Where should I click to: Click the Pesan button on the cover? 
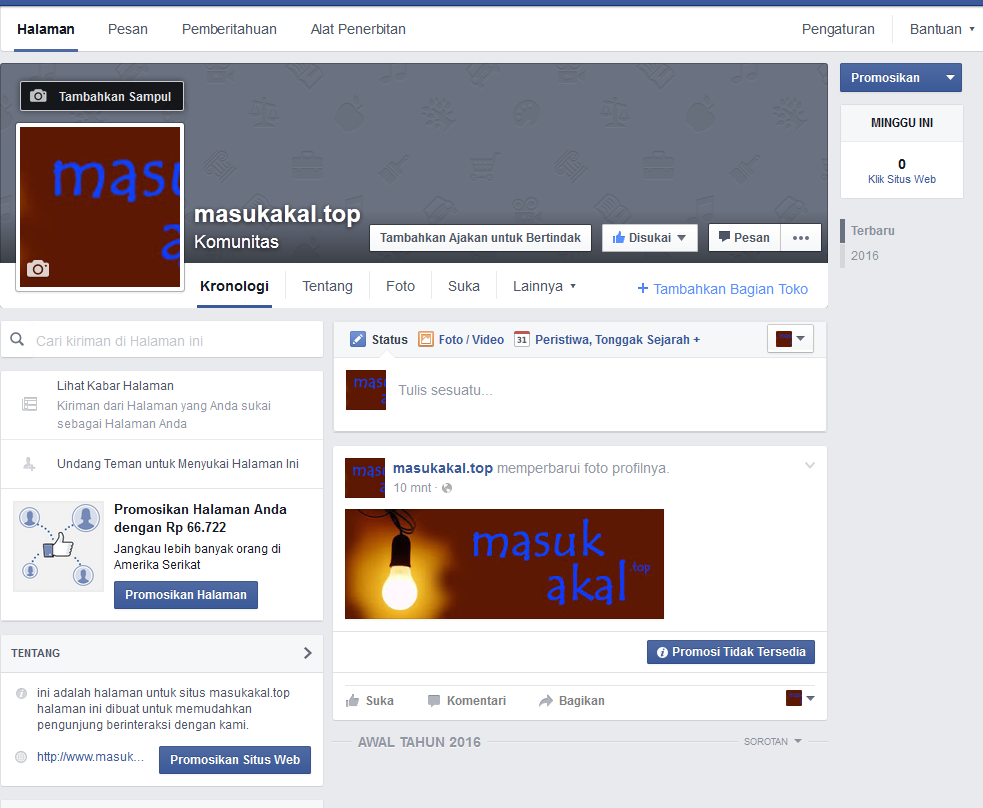[x=744, y=238]
